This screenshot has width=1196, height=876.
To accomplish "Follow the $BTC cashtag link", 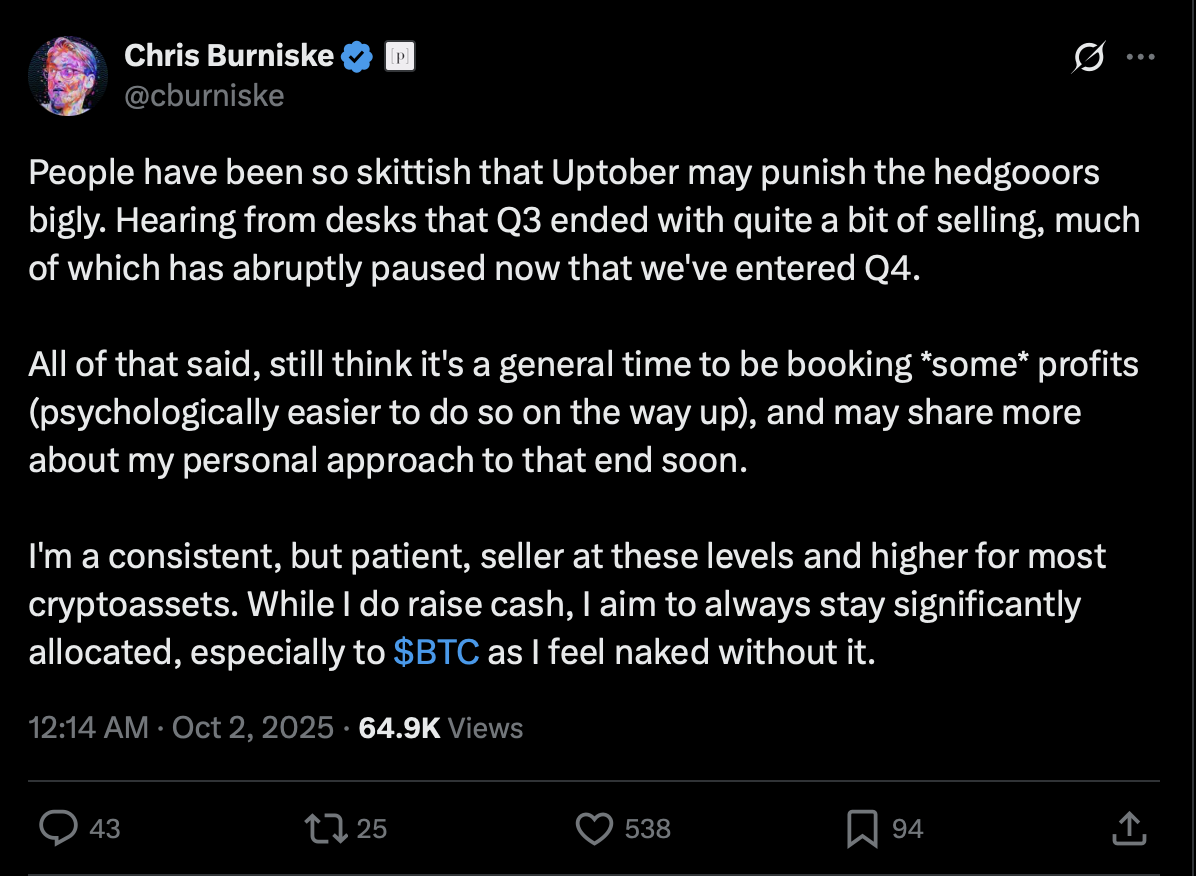I will [436, 652].
